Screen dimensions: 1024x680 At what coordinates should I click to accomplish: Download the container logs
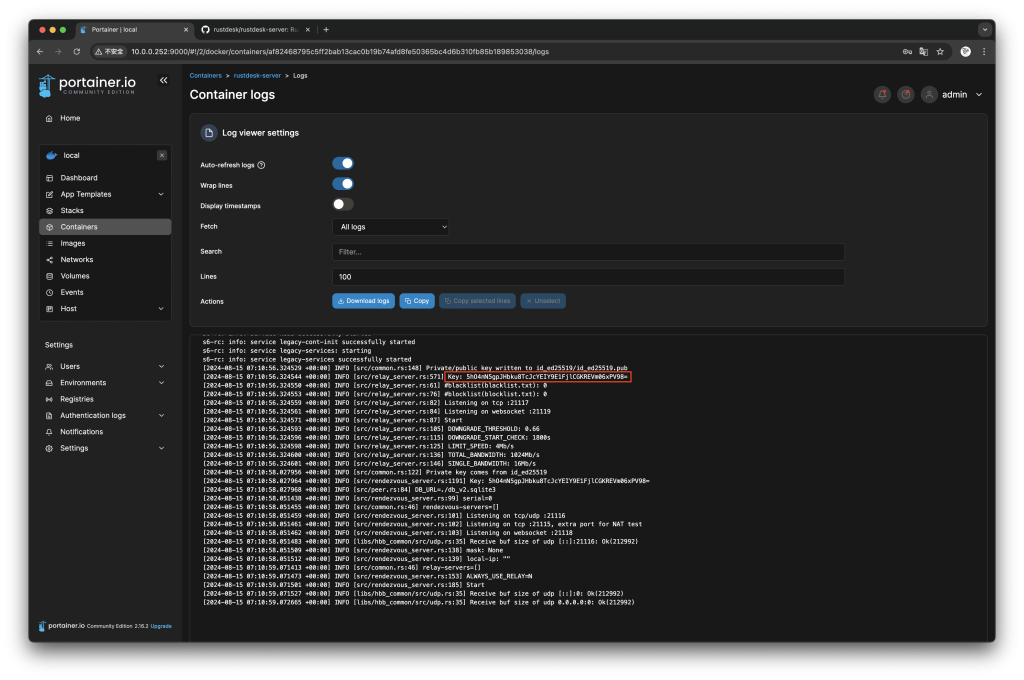[362, 300]
